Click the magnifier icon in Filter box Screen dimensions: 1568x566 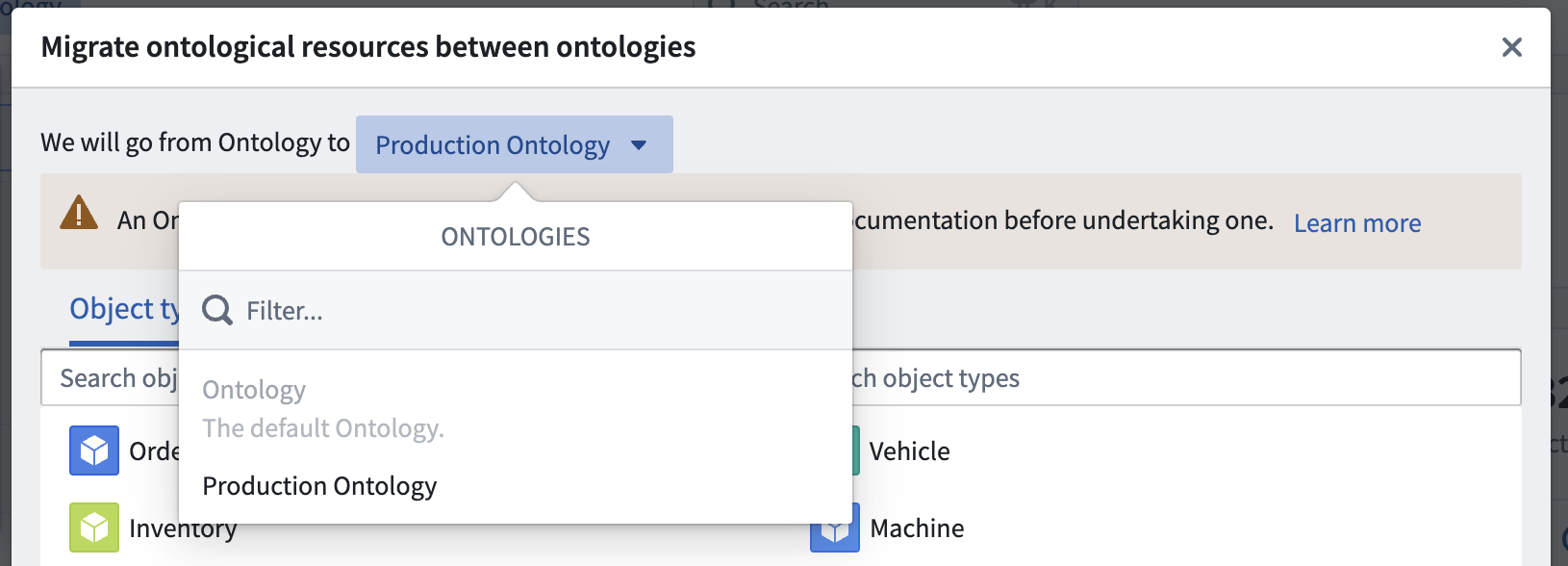(x=217, y=310)
